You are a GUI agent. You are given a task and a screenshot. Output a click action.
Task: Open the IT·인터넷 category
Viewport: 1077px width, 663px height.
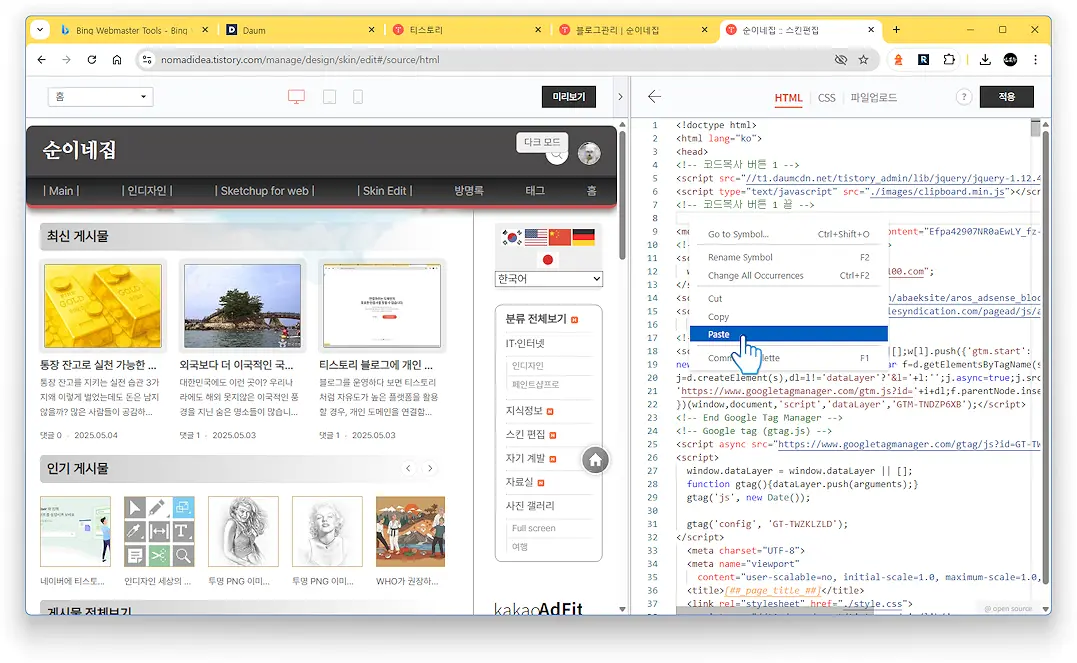tap(525, 344)
